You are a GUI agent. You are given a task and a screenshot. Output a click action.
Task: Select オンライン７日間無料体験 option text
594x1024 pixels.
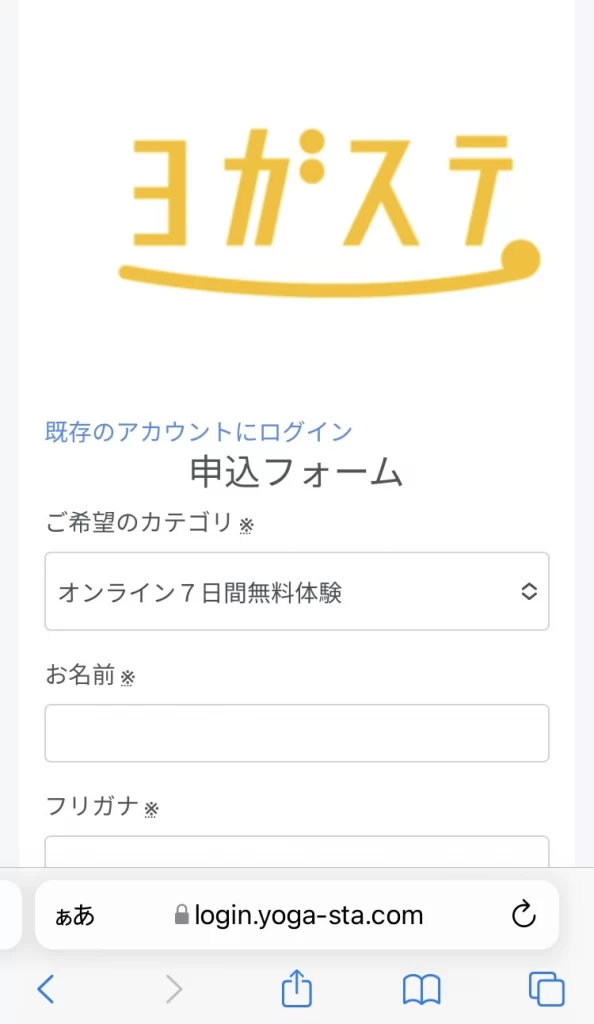coord(200,593)
